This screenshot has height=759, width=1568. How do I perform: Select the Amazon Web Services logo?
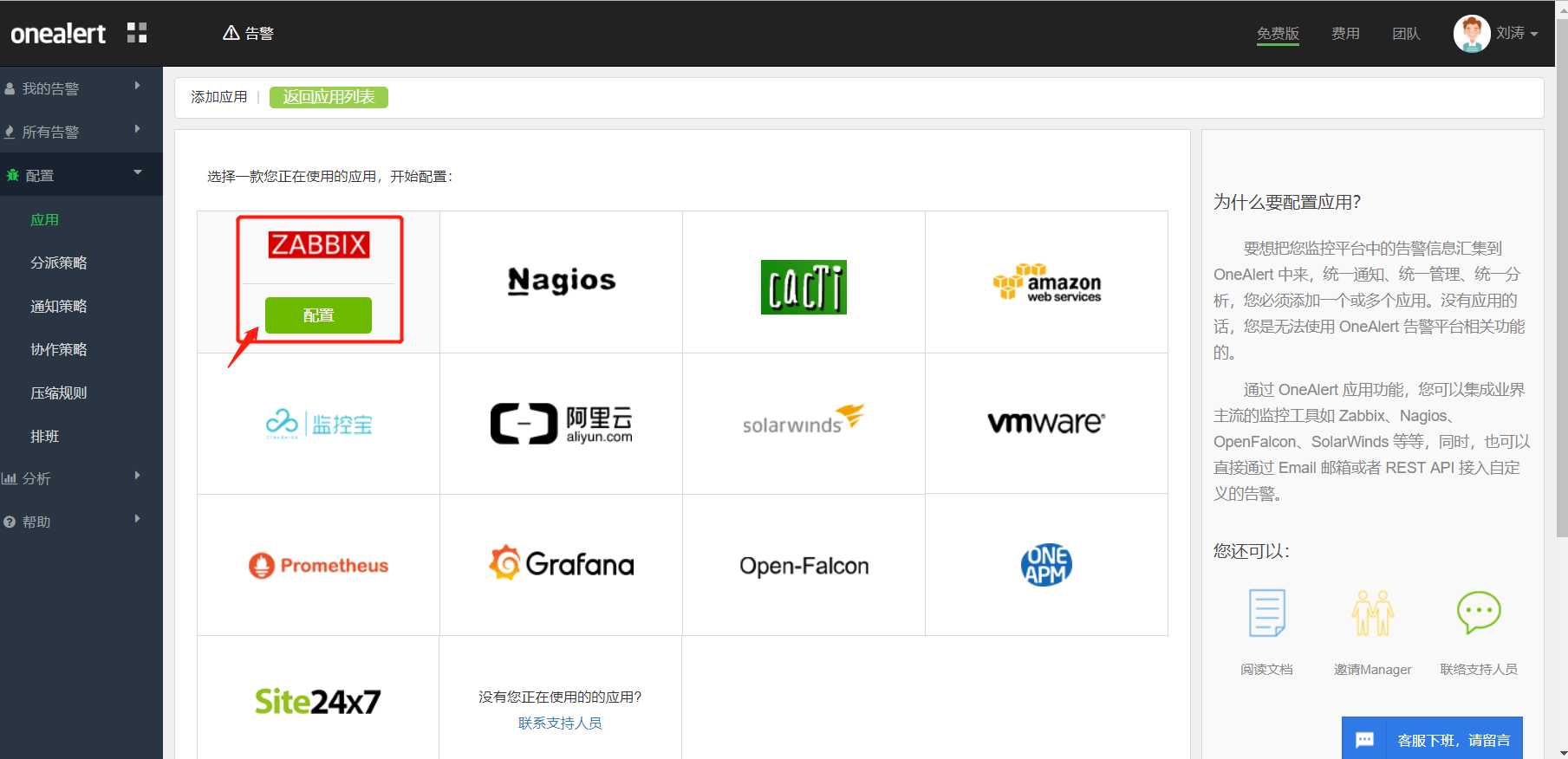tap(1046, 282)
